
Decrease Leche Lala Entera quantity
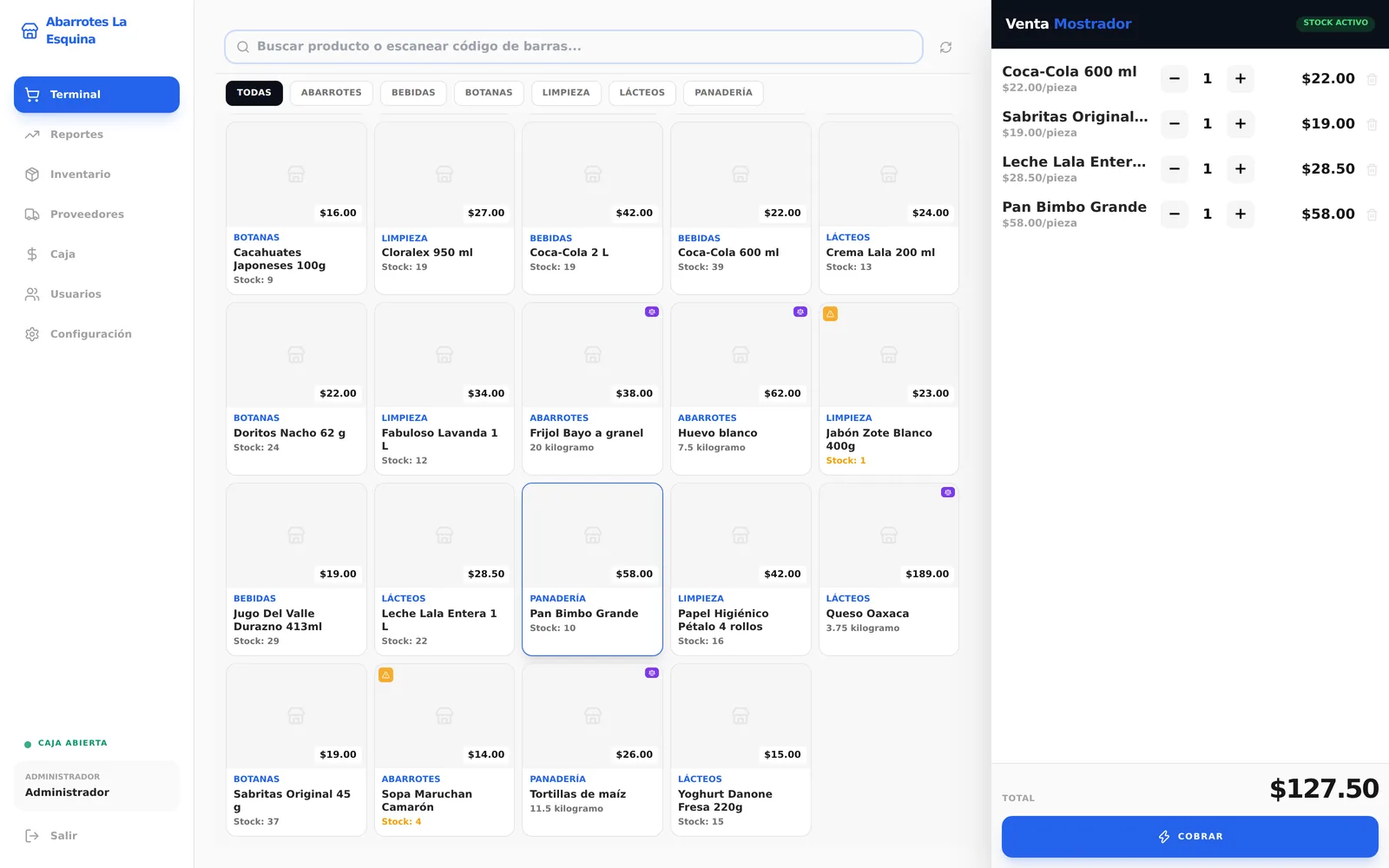1174,169
